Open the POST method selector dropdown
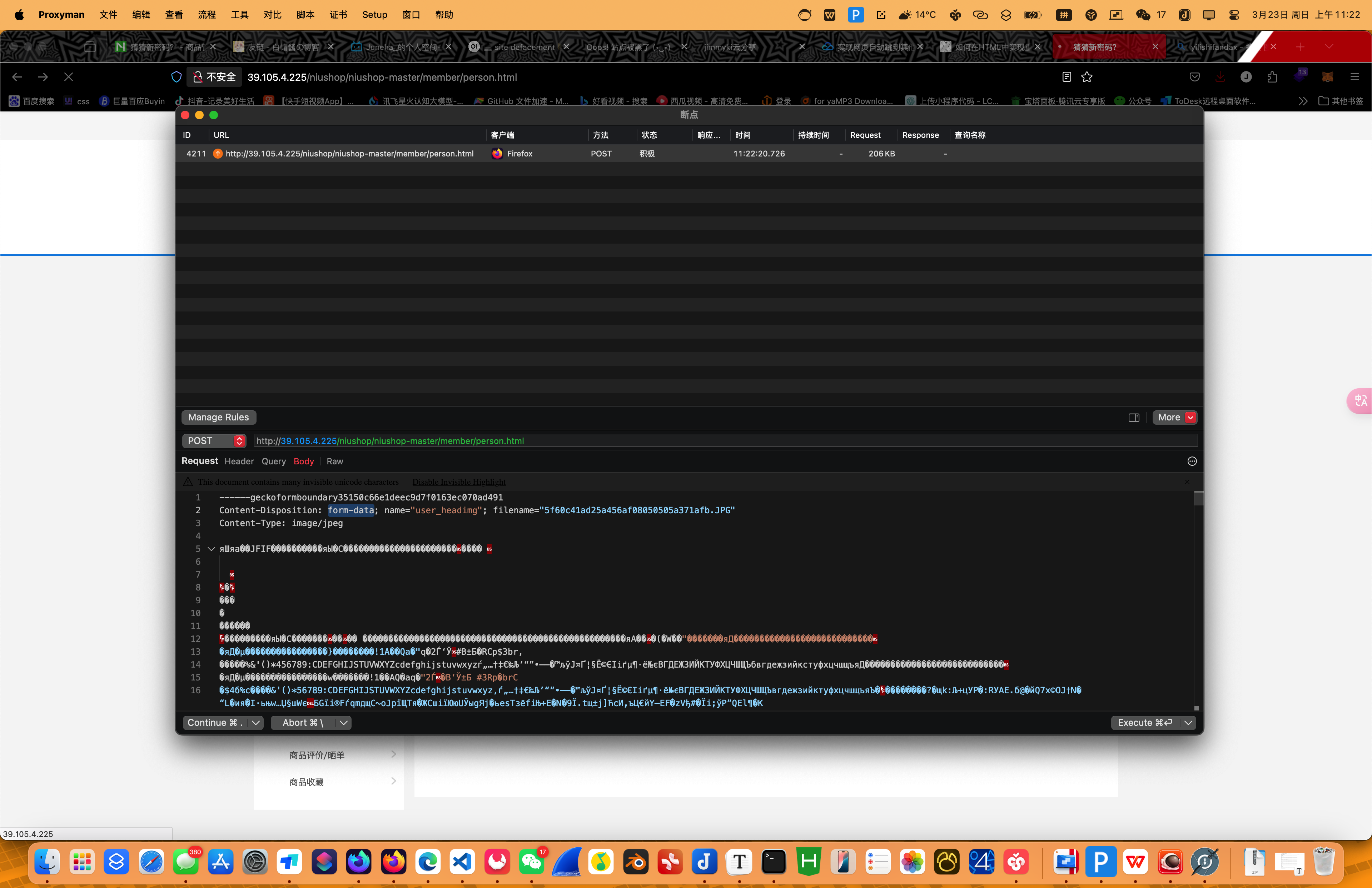 (214, 441)
